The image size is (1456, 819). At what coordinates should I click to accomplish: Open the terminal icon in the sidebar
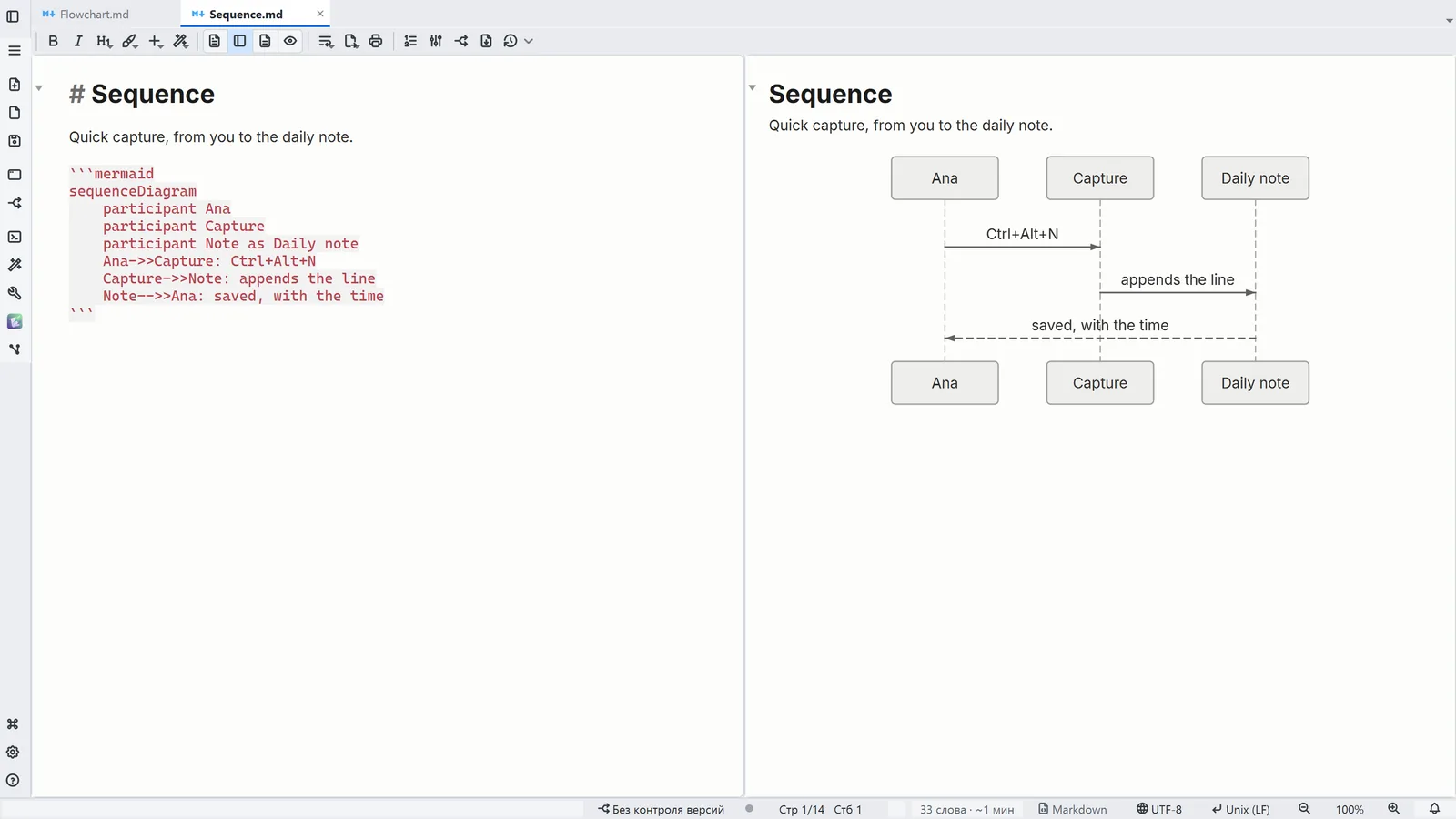coord(15,237)
